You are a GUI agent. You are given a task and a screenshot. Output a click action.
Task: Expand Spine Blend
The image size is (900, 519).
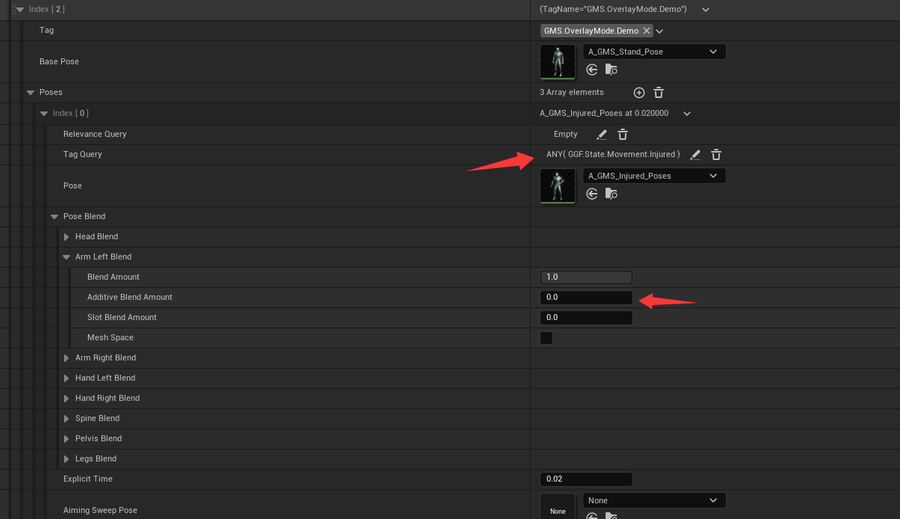pyautogui.click(x=66, y=419)
